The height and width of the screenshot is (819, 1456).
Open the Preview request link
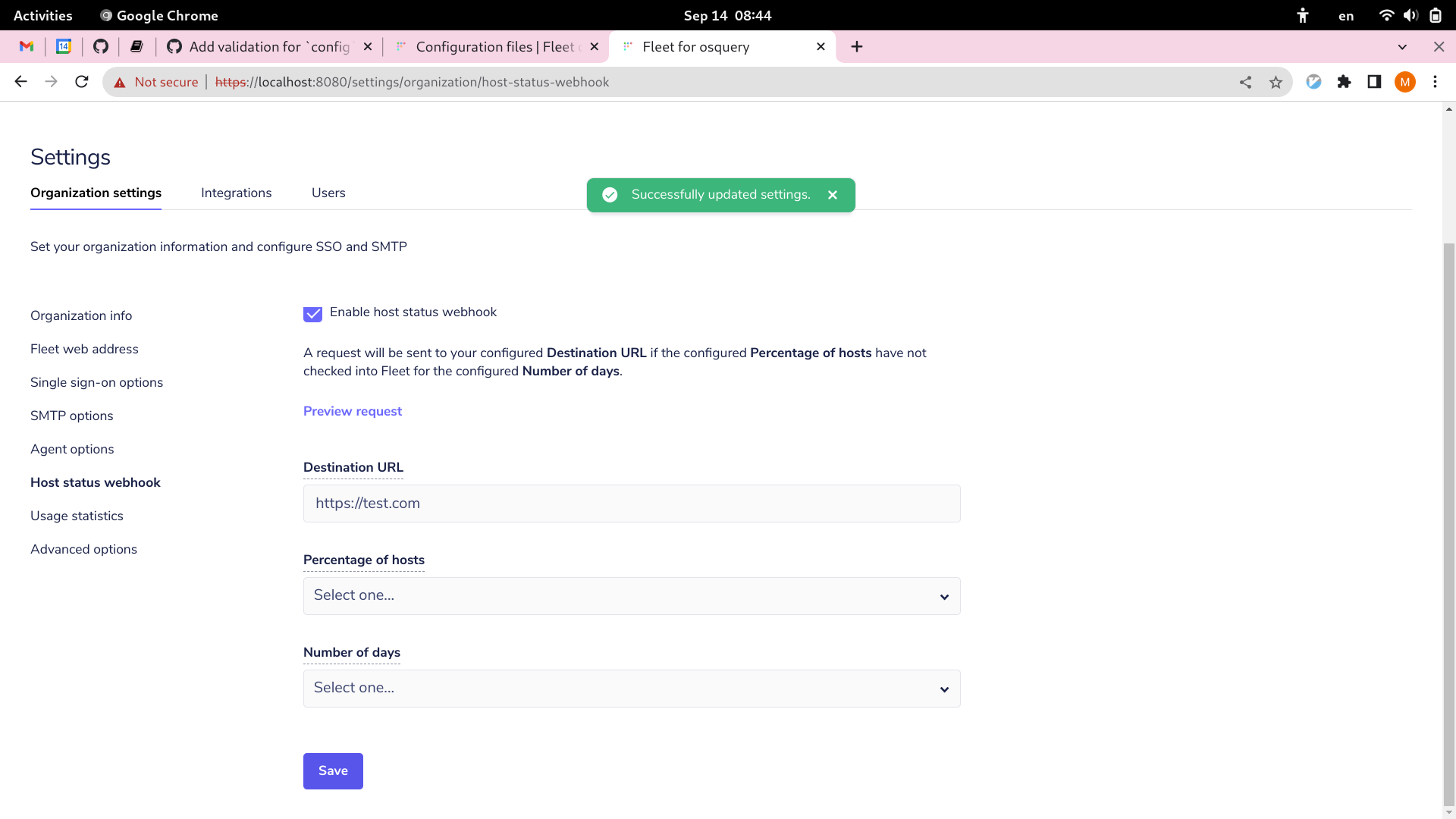coord(352,411)
